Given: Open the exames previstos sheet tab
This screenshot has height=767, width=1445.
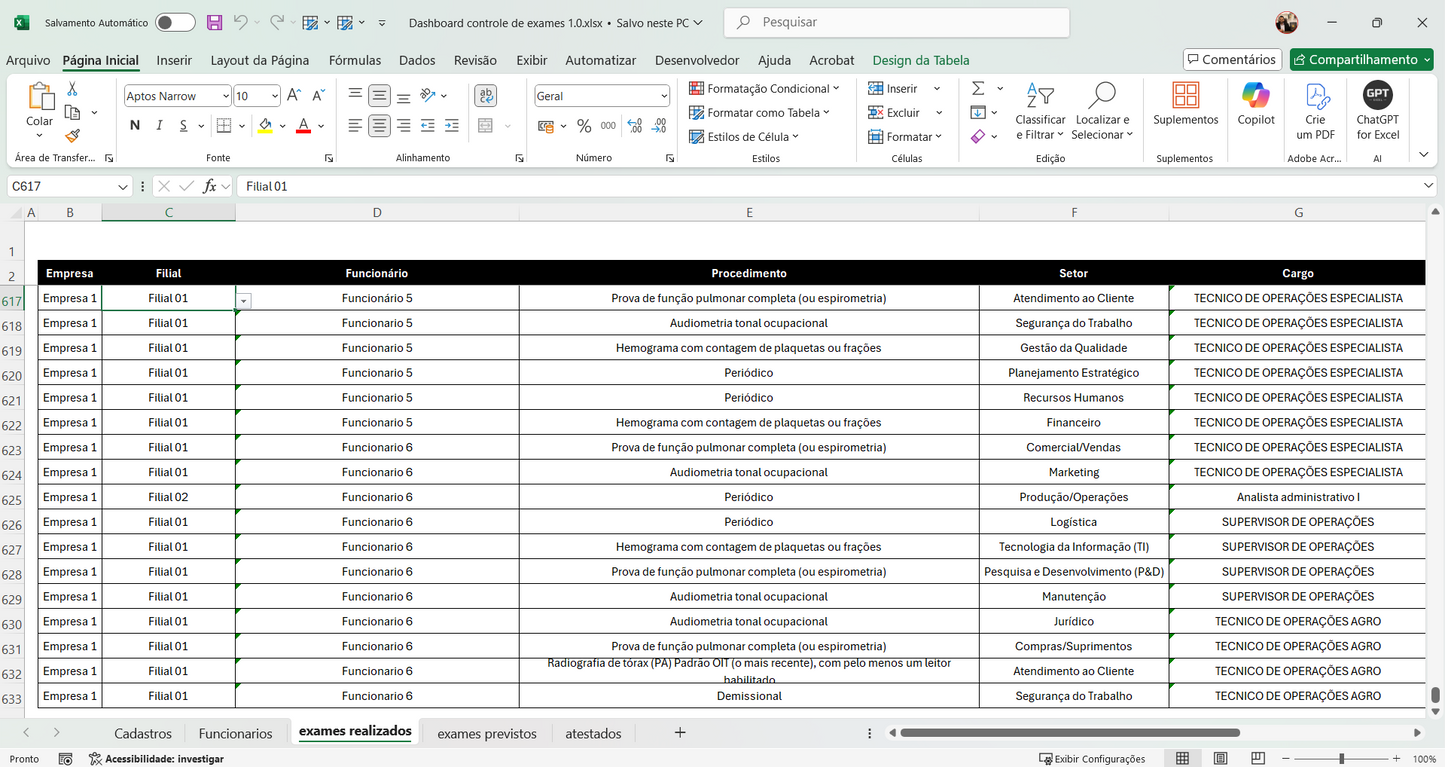Looking at the screenshot, I should pyautogui.click(x=486, y=733).
